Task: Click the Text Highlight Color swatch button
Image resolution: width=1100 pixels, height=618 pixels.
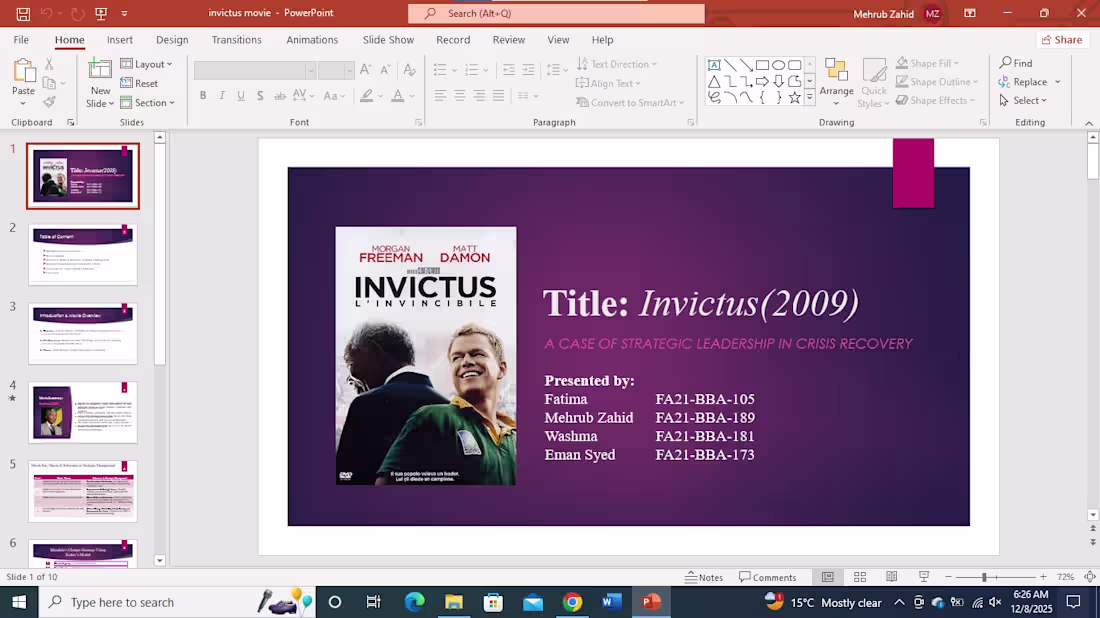Action: (x=366, y=95)
